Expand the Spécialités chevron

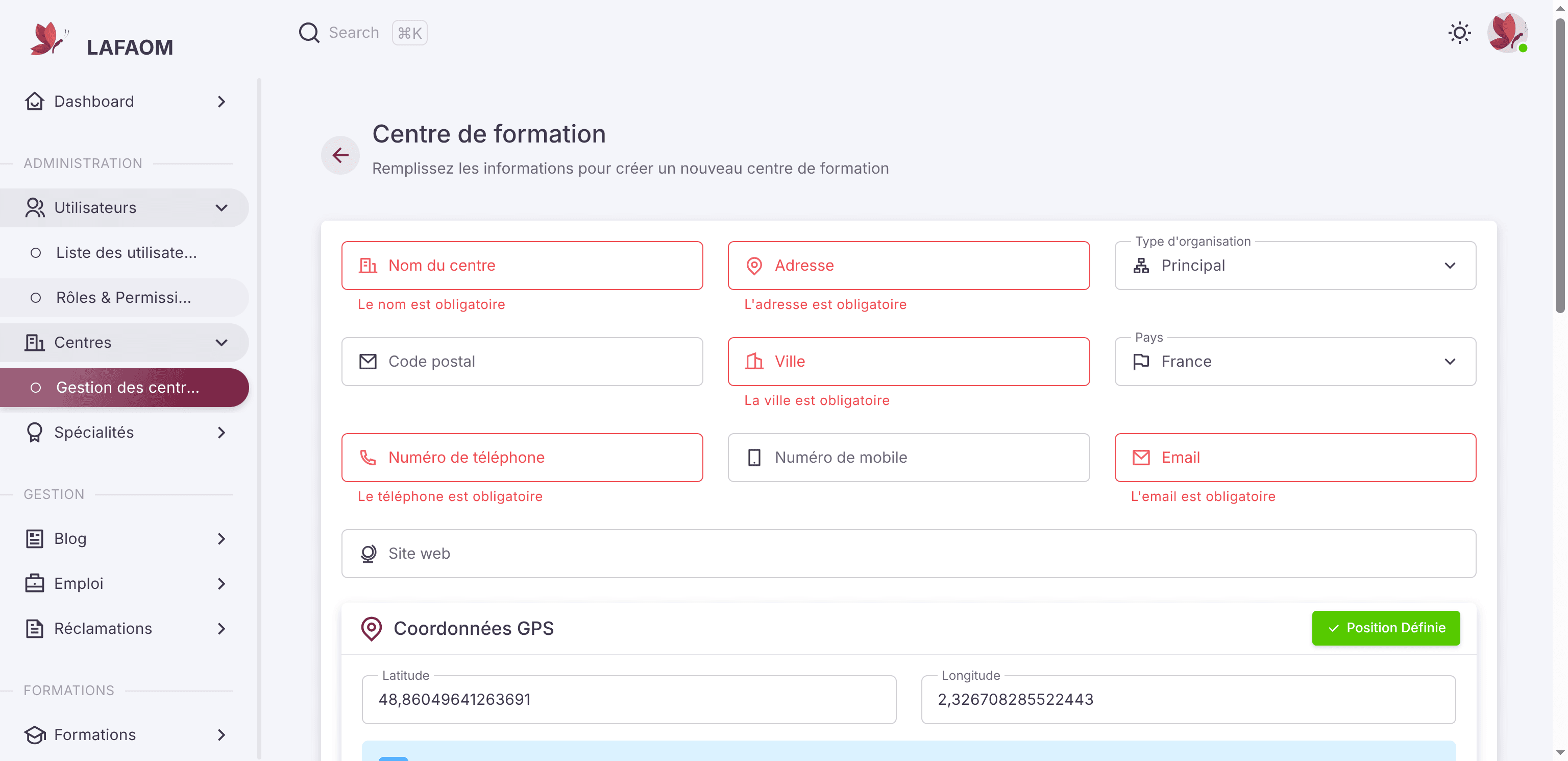click(222, 433)
